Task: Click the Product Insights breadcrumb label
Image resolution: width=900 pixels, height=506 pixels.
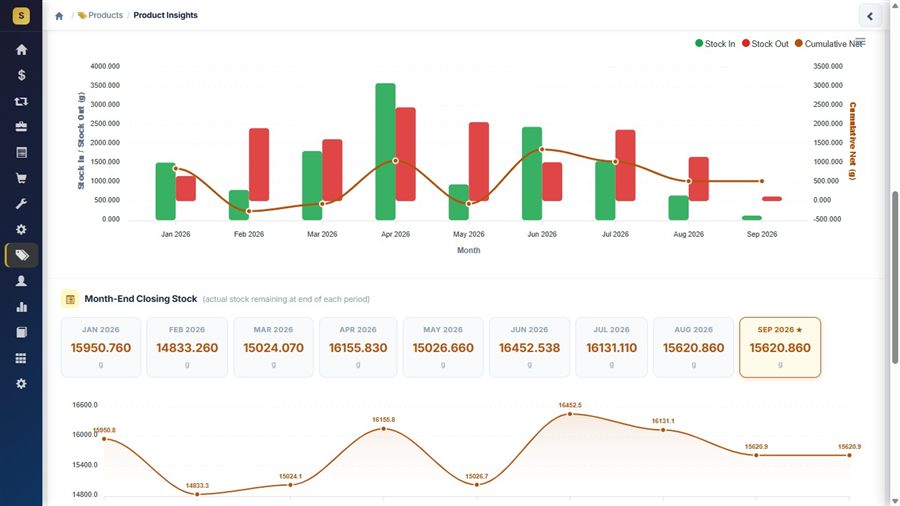Action: [165, 15]
